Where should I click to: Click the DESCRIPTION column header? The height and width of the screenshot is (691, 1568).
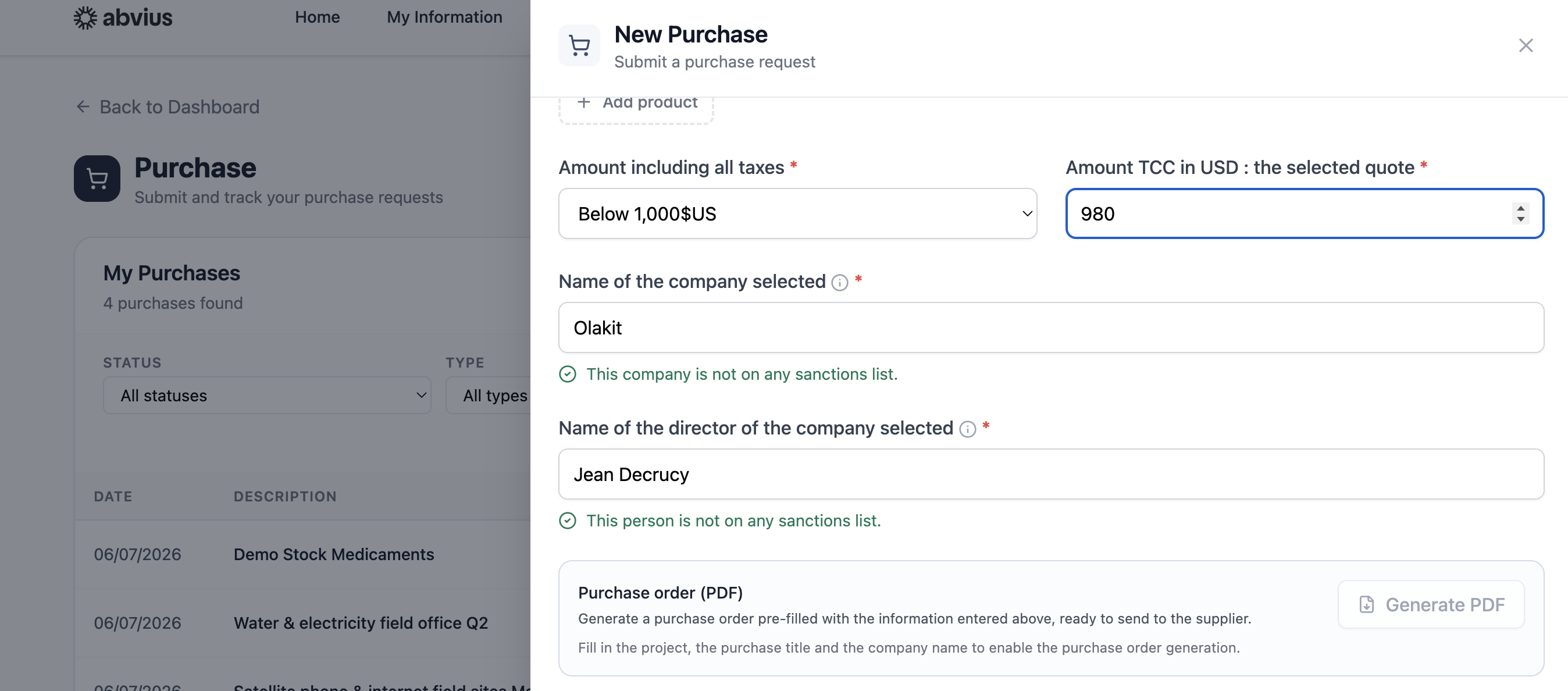pos(285,496)
